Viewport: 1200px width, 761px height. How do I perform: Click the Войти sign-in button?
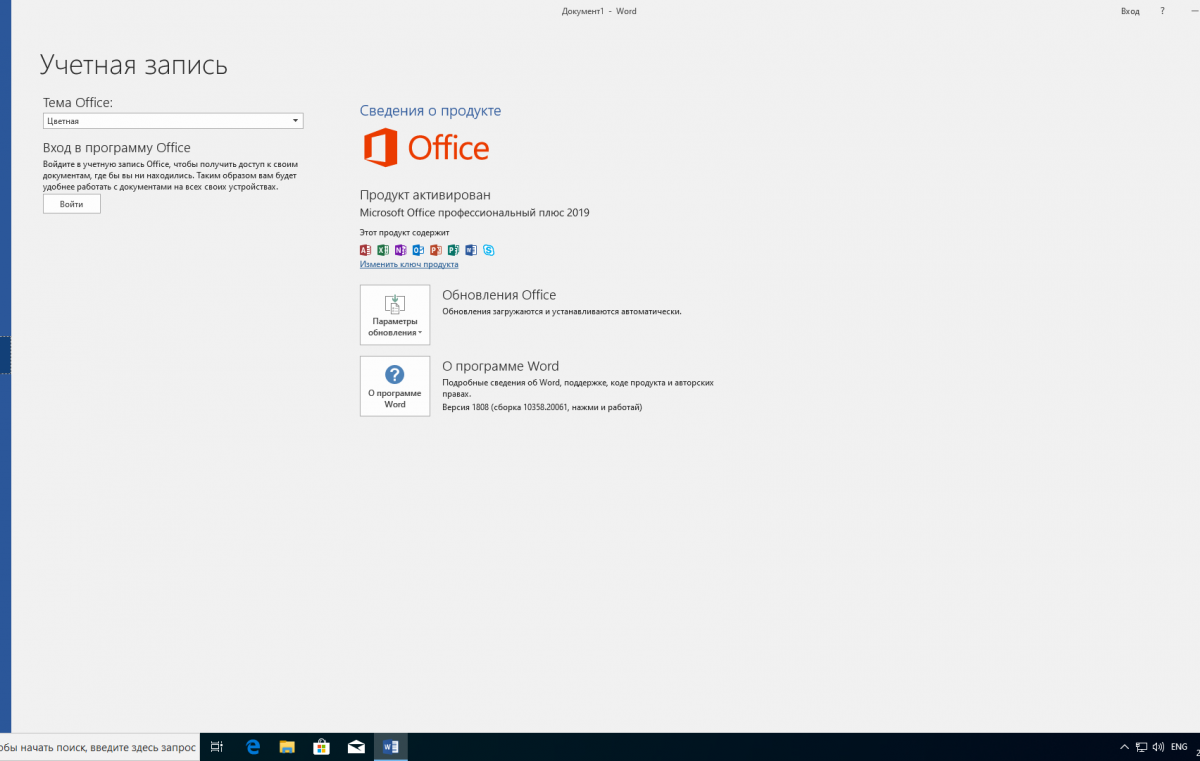point(72,204)
